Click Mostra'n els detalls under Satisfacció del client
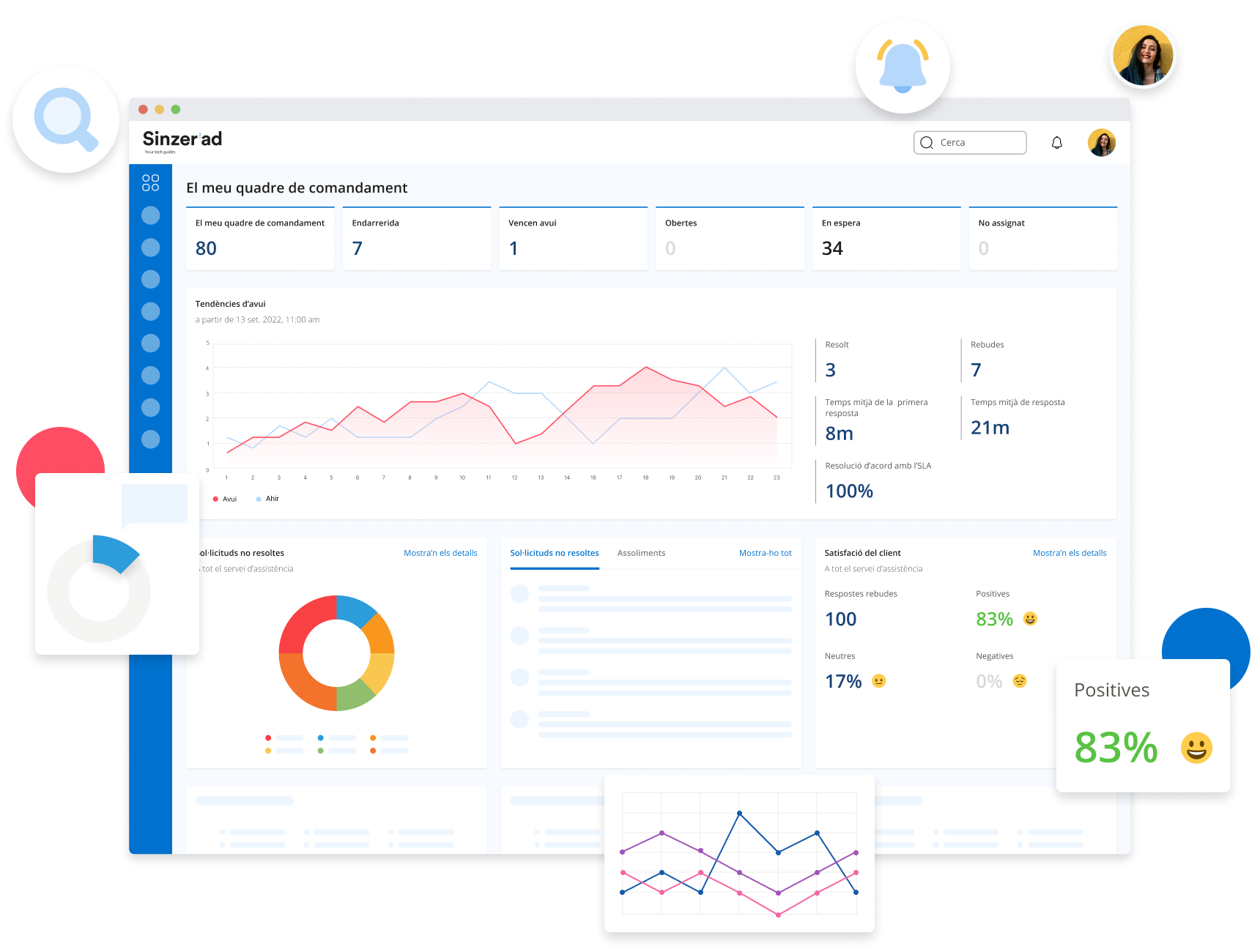Viewport: 1260px width, 952px height. [x=1069, y=553]
